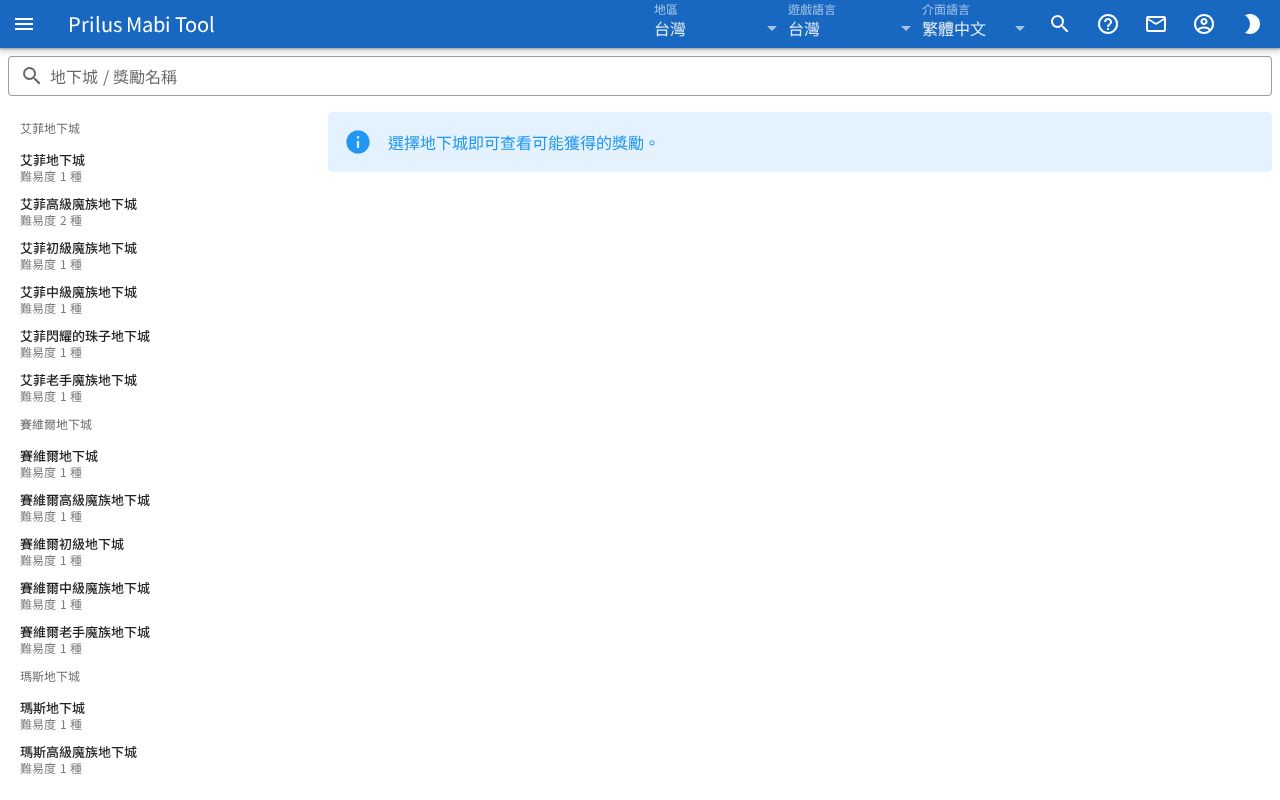
Task: Open the help question mark icon
Action: point(1108,24)
